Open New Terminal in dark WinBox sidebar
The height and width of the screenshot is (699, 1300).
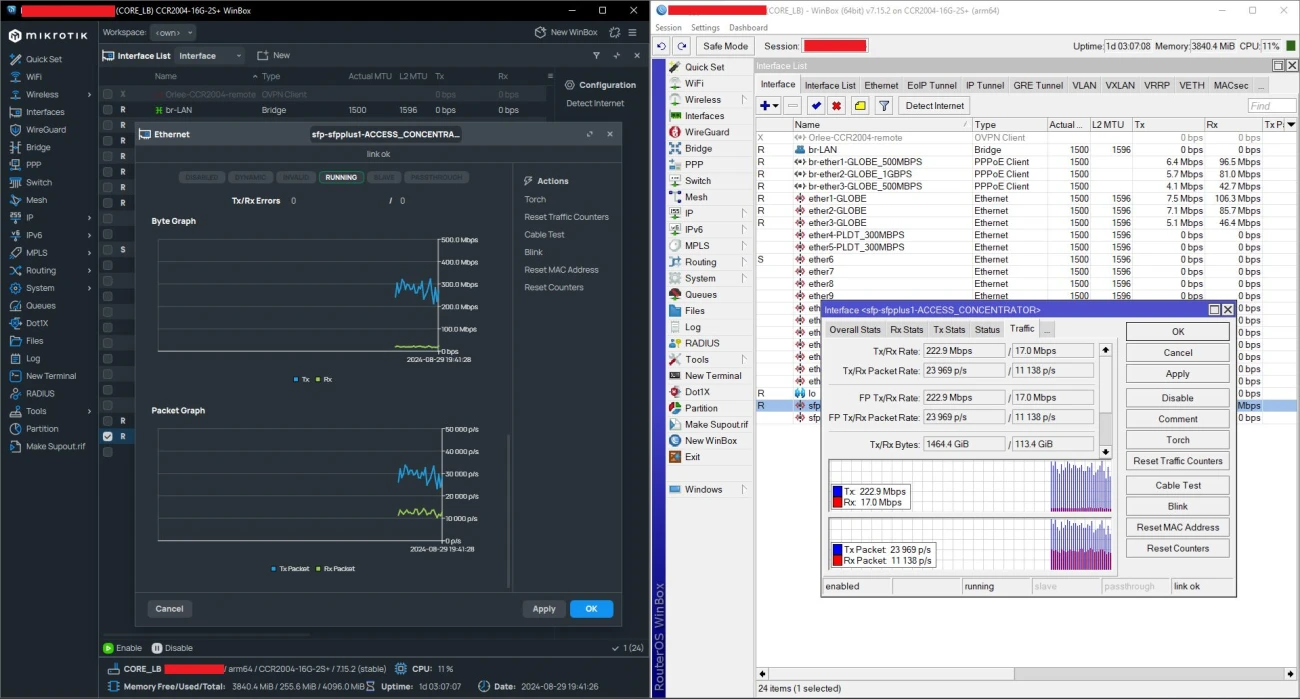coord(51,376)
